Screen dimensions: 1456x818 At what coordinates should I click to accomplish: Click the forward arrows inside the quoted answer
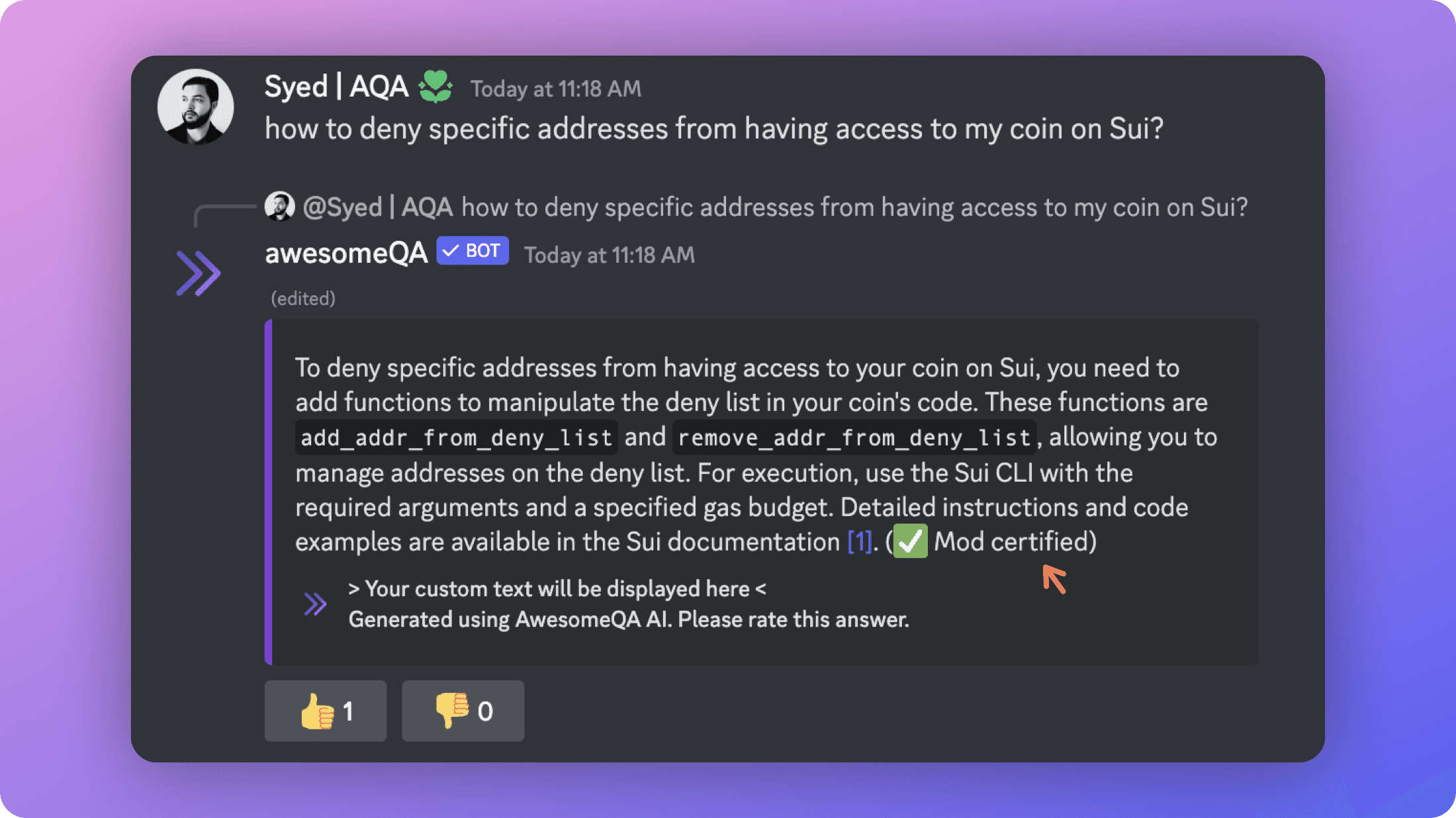click(x=316, y=603)
